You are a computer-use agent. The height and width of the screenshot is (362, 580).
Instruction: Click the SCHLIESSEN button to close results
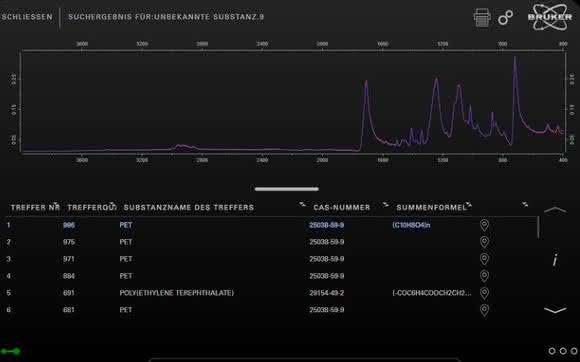click(x=26, y=17)
